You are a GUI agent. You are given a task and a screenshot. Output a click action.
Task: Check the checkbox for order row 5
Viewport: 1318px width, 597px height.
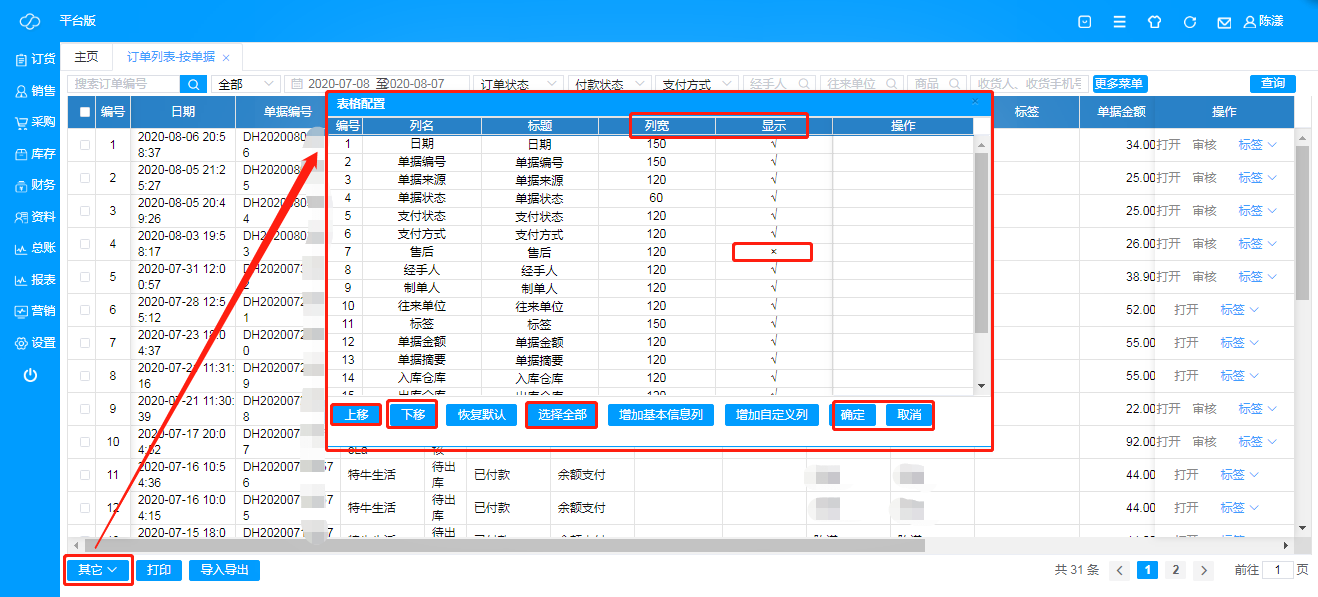click(x=84, y=277)
